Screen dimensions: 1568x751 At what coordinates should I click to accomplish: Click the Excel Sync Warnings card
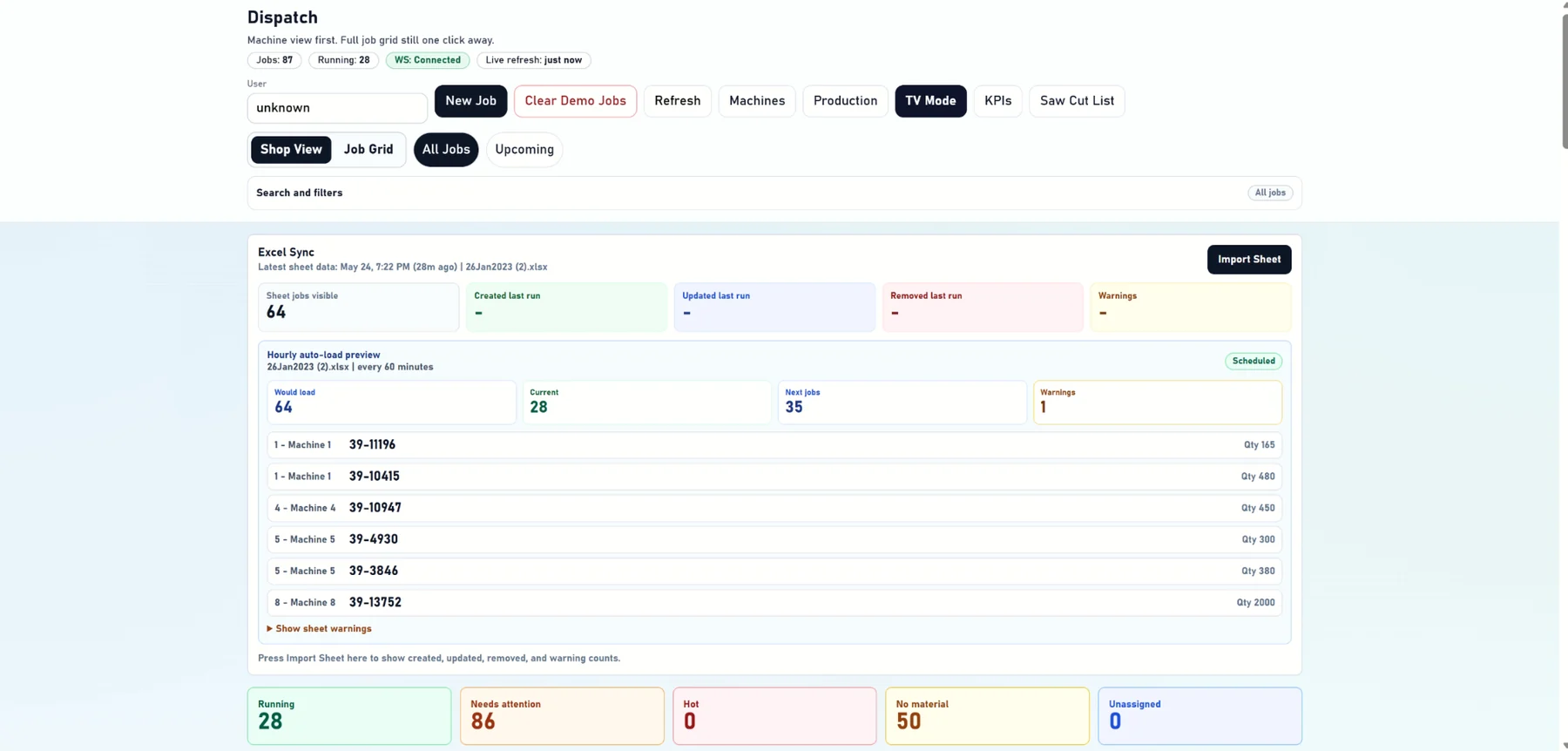[x=1191, y=307]
